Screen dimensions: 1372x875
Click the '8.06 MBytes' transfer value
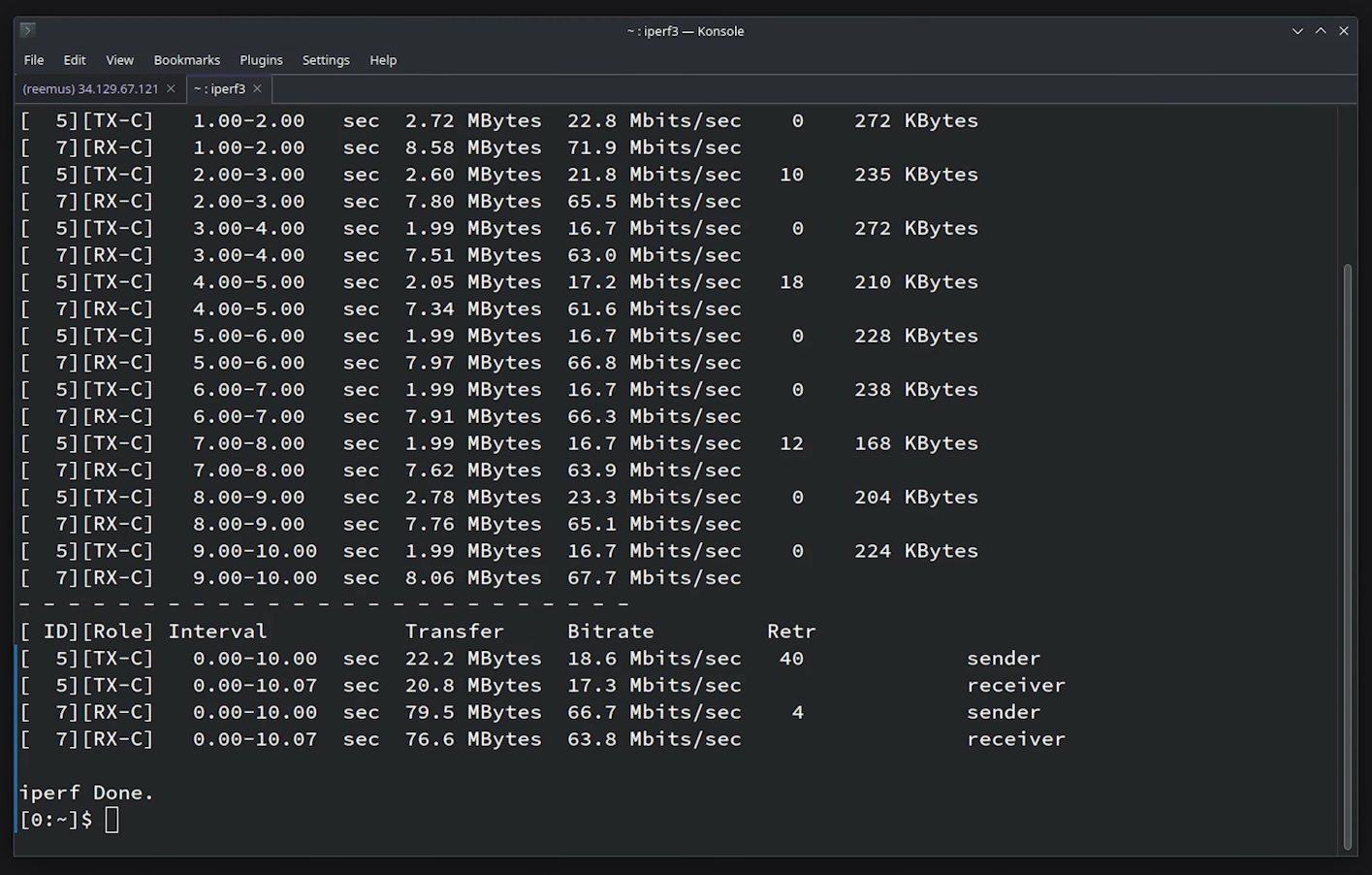pos(473,578)
